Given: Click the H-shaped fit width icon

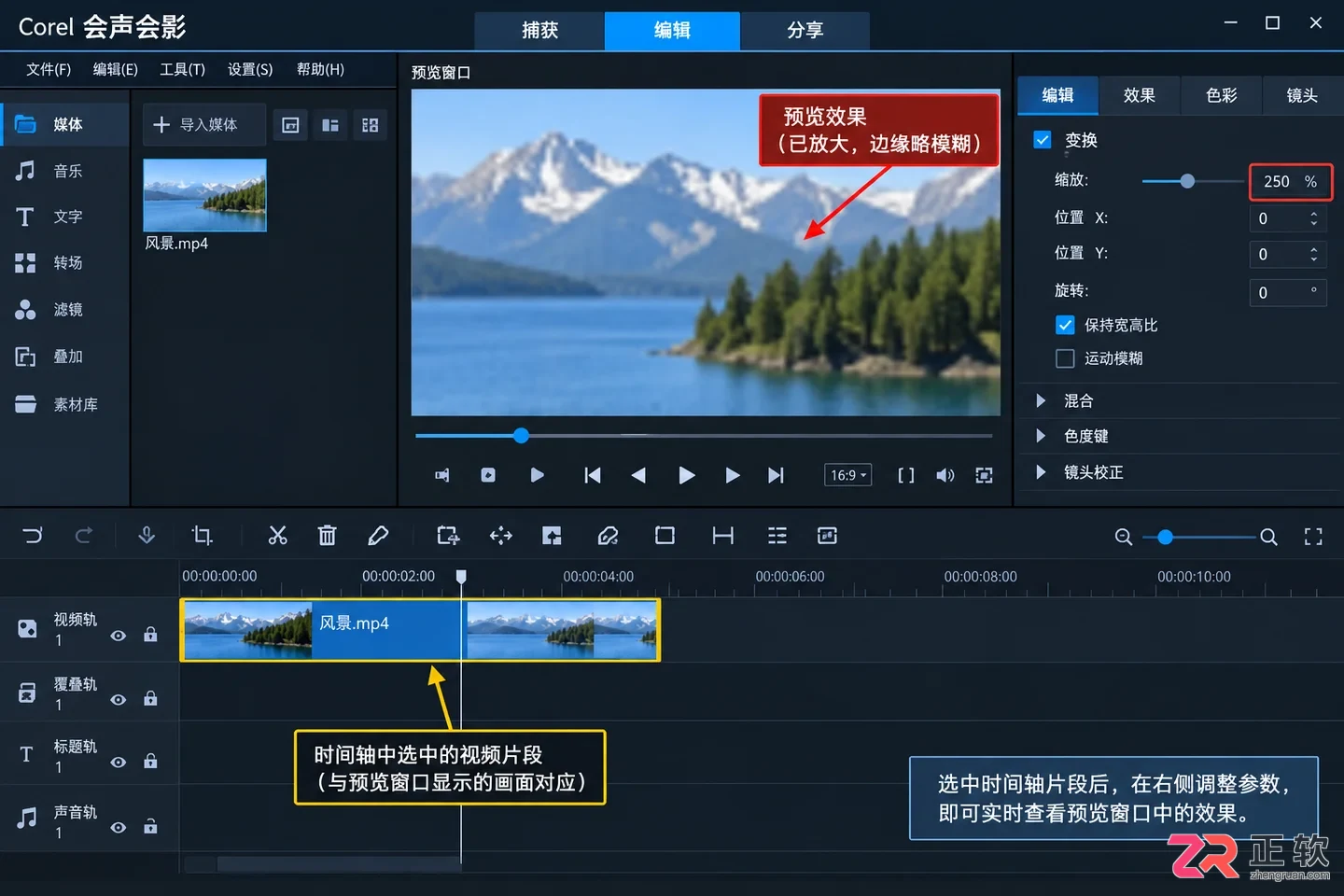Looking at the screenshot, I should [x=722, y=536].
